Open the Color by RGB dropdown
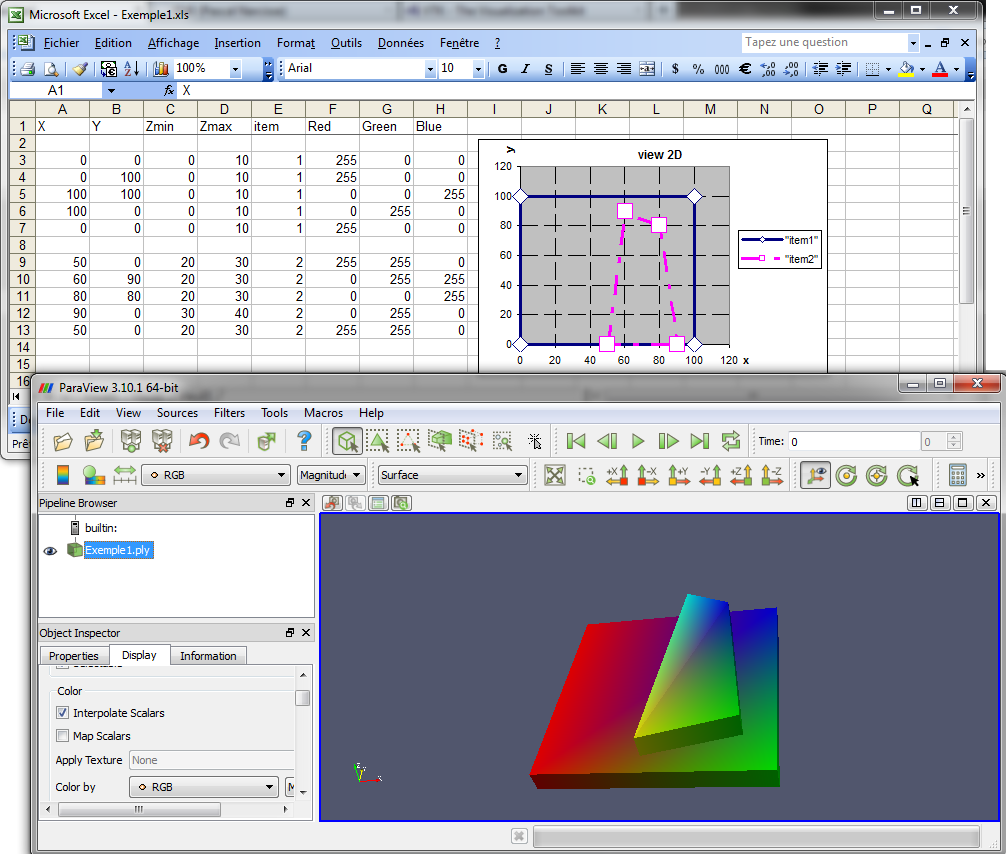The width and height of the screenshot is (1006, 854). (x=204, y=787)
